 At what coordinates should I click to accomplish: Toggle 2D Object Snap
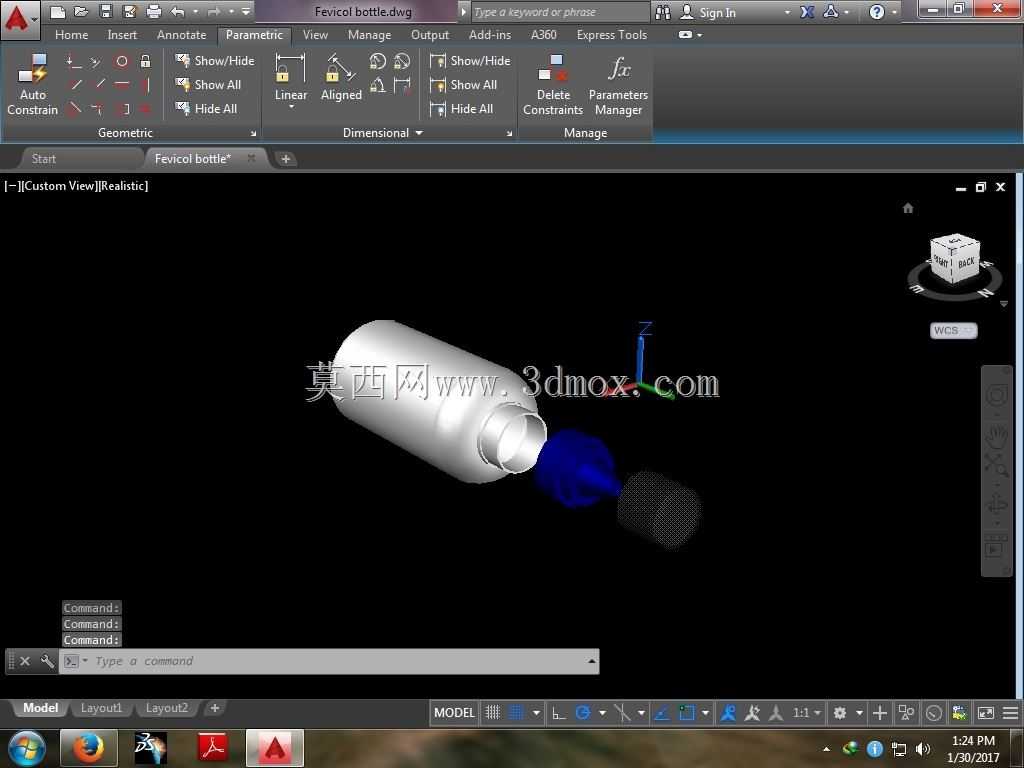click(686, 712)
